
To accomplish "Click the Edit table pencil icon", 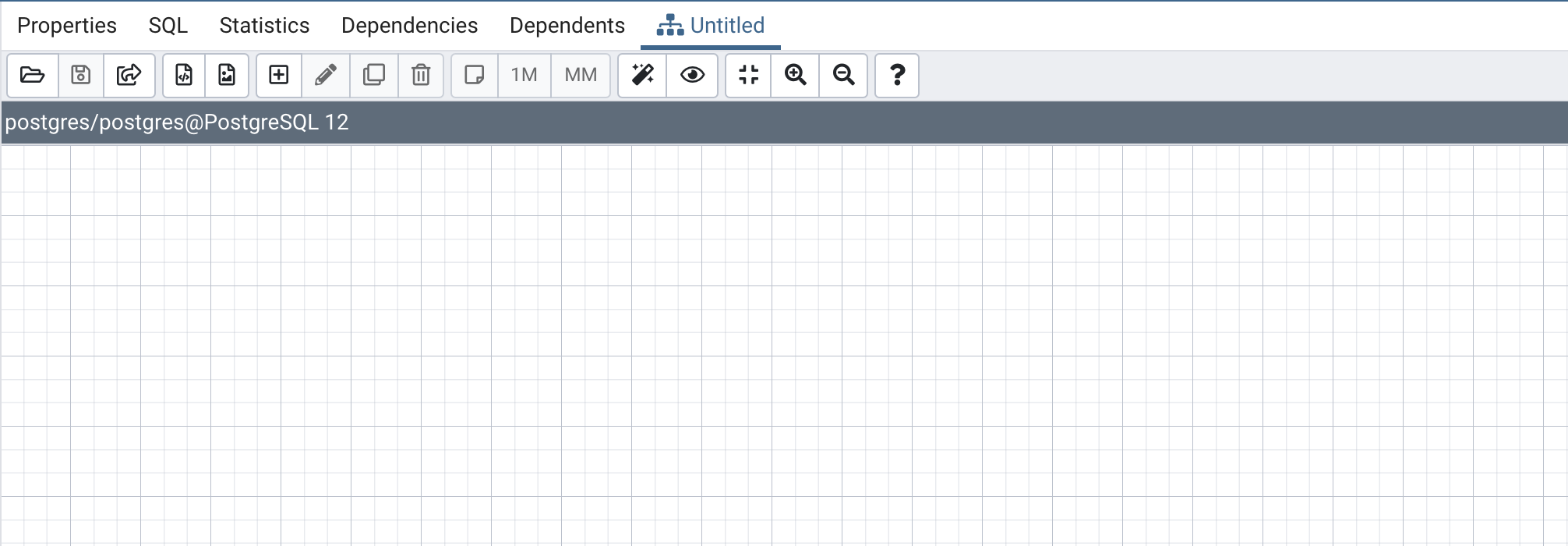I will pos(326,75).
